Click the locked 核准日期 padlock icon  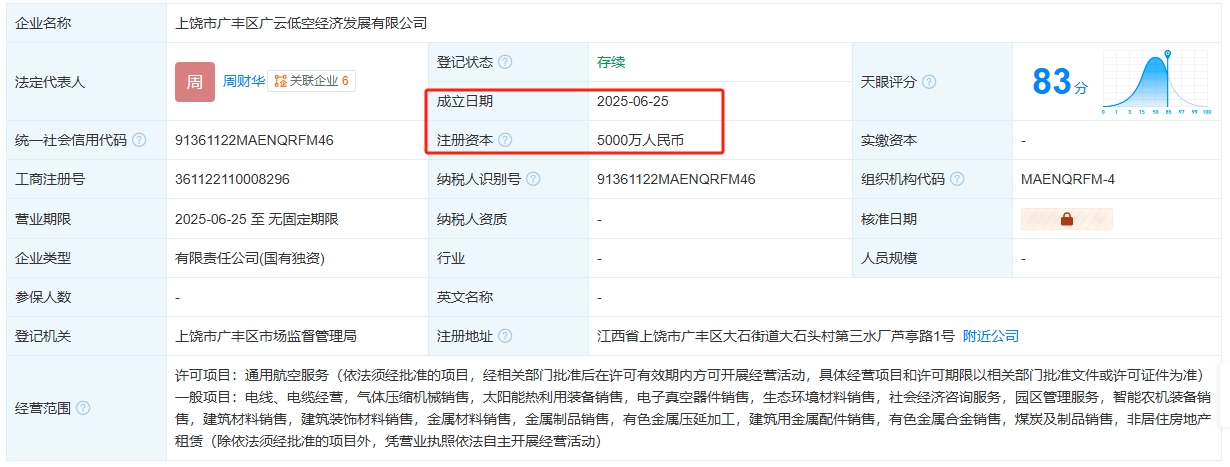(1066, 219)
